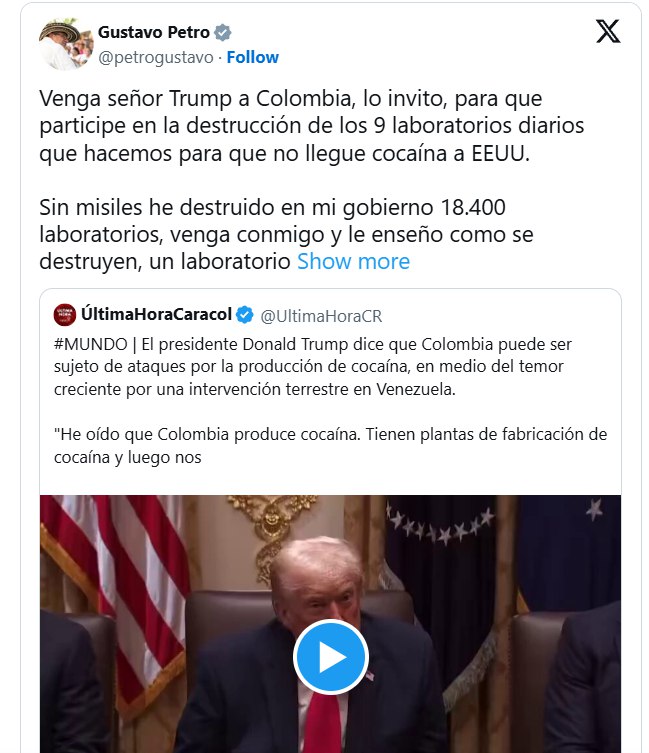Play the quoted Trump video
649x753 pixels.
(331, 657)
